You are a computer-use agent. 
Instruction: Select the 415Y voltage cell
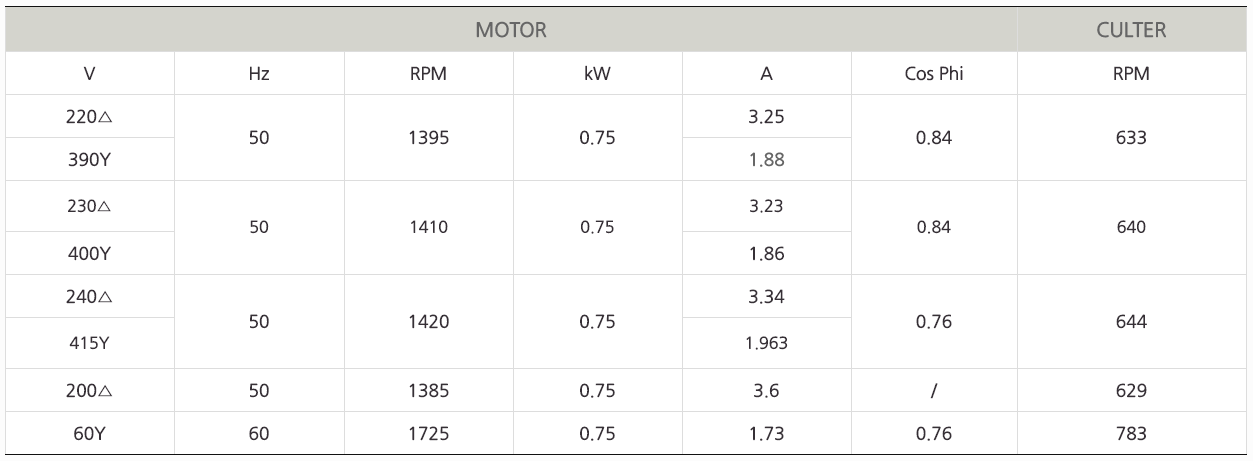[x=90, y=344]
